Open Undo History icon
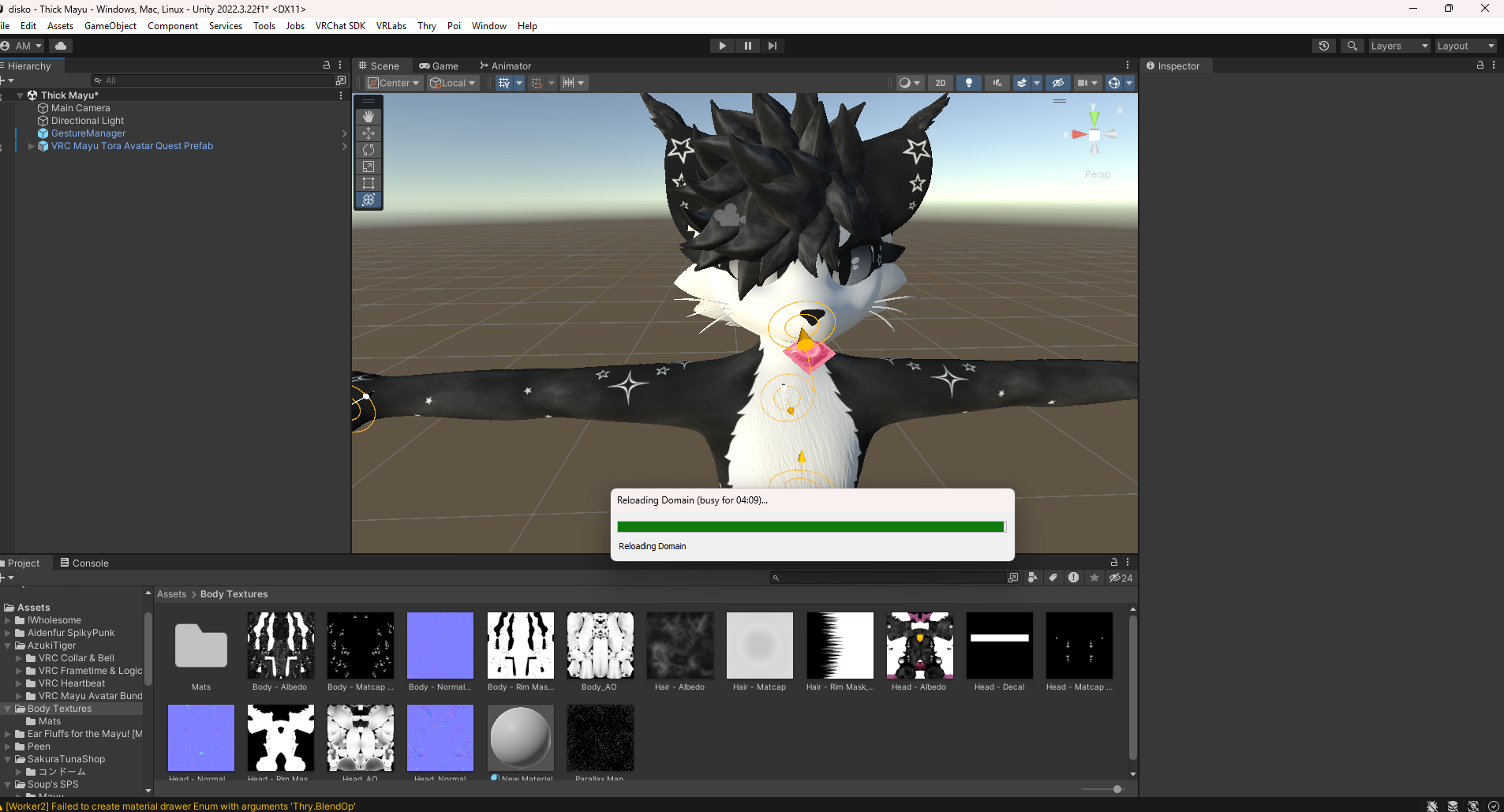1504x812 pixels. click(1324, 46)
